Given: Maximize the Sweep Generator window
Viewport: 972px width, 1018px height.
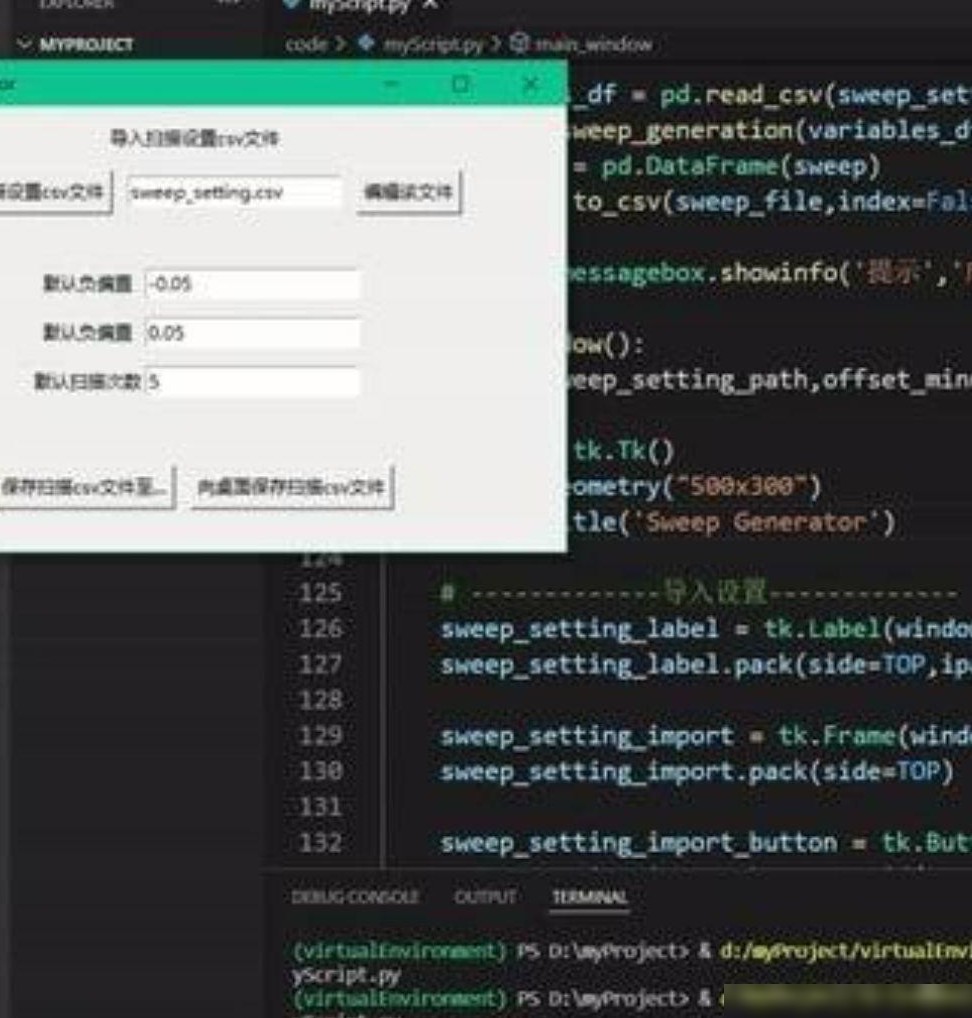Looking at the screenshot, I should coord(460,84).
